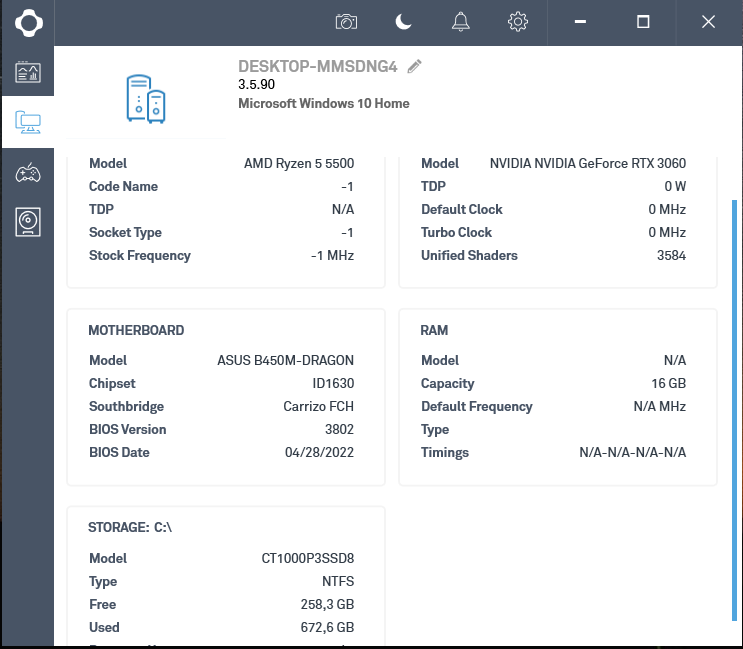743x649 pixels.
Task: Open notifications bell icon
Action: (461, 22)
